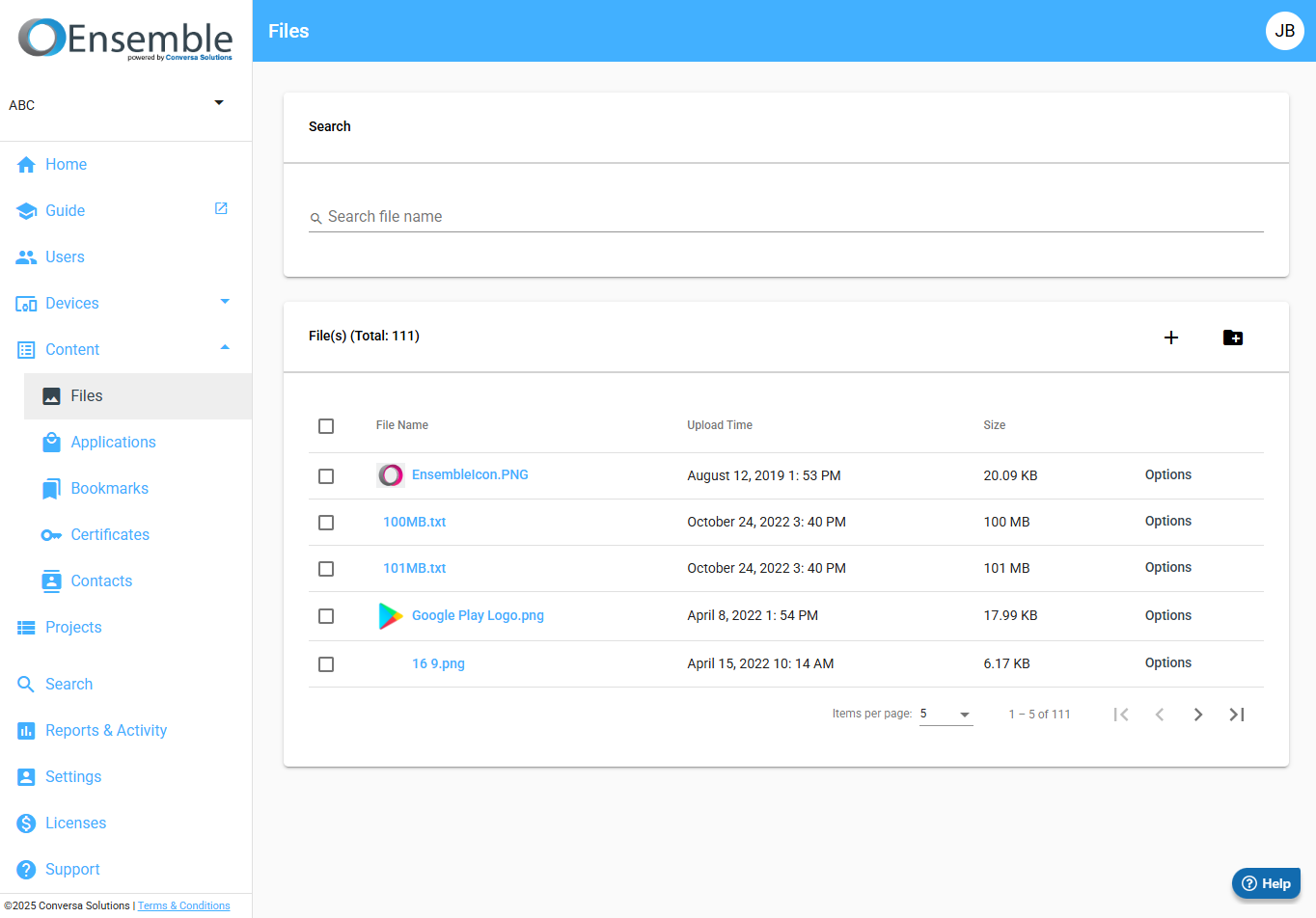Open Options for Google Play Logo.png
Screen dimensions: 1316x918
[x=1168, y=615]
